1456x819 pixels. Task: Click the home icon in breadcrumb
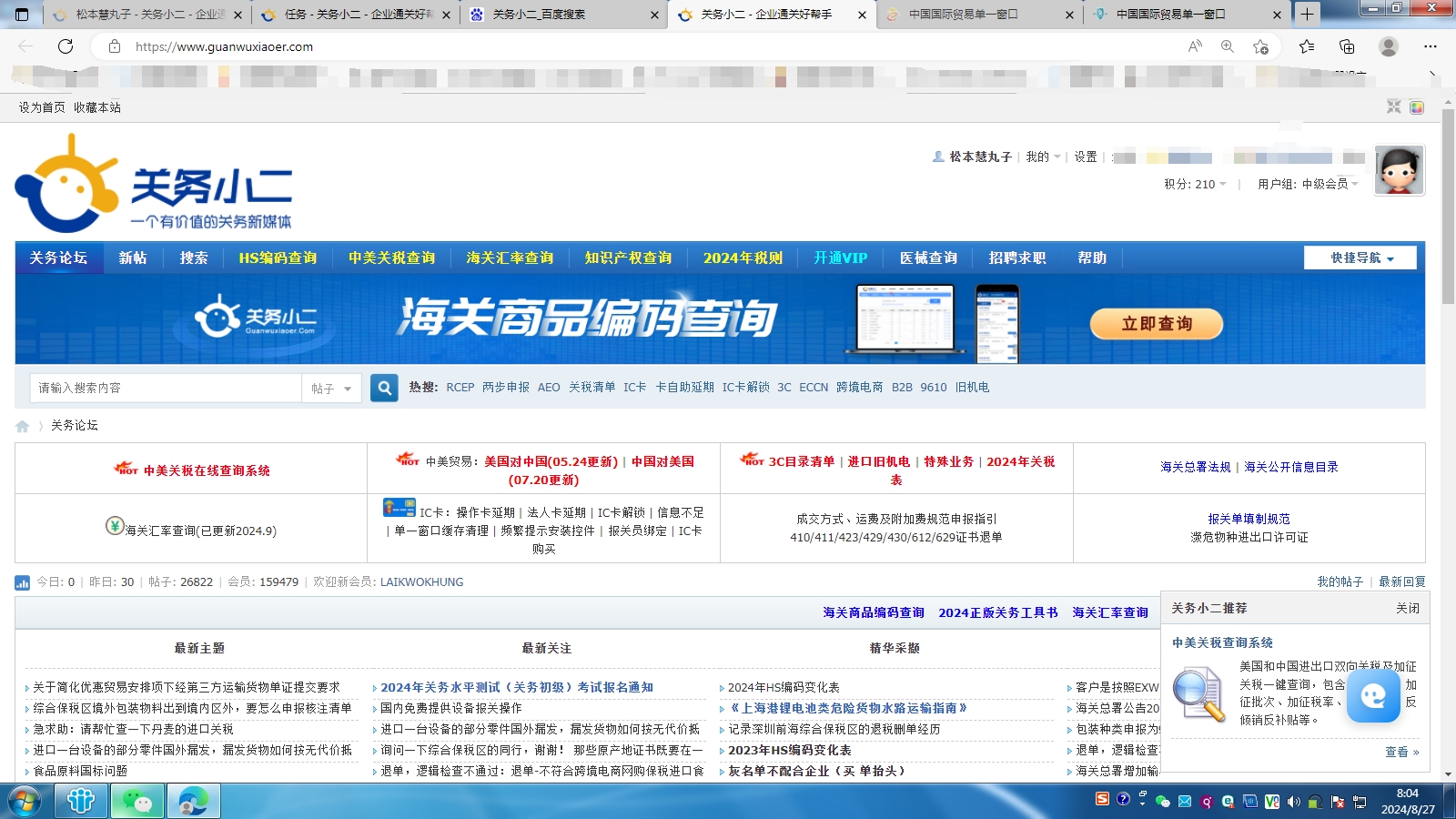[x=23, y=426]
